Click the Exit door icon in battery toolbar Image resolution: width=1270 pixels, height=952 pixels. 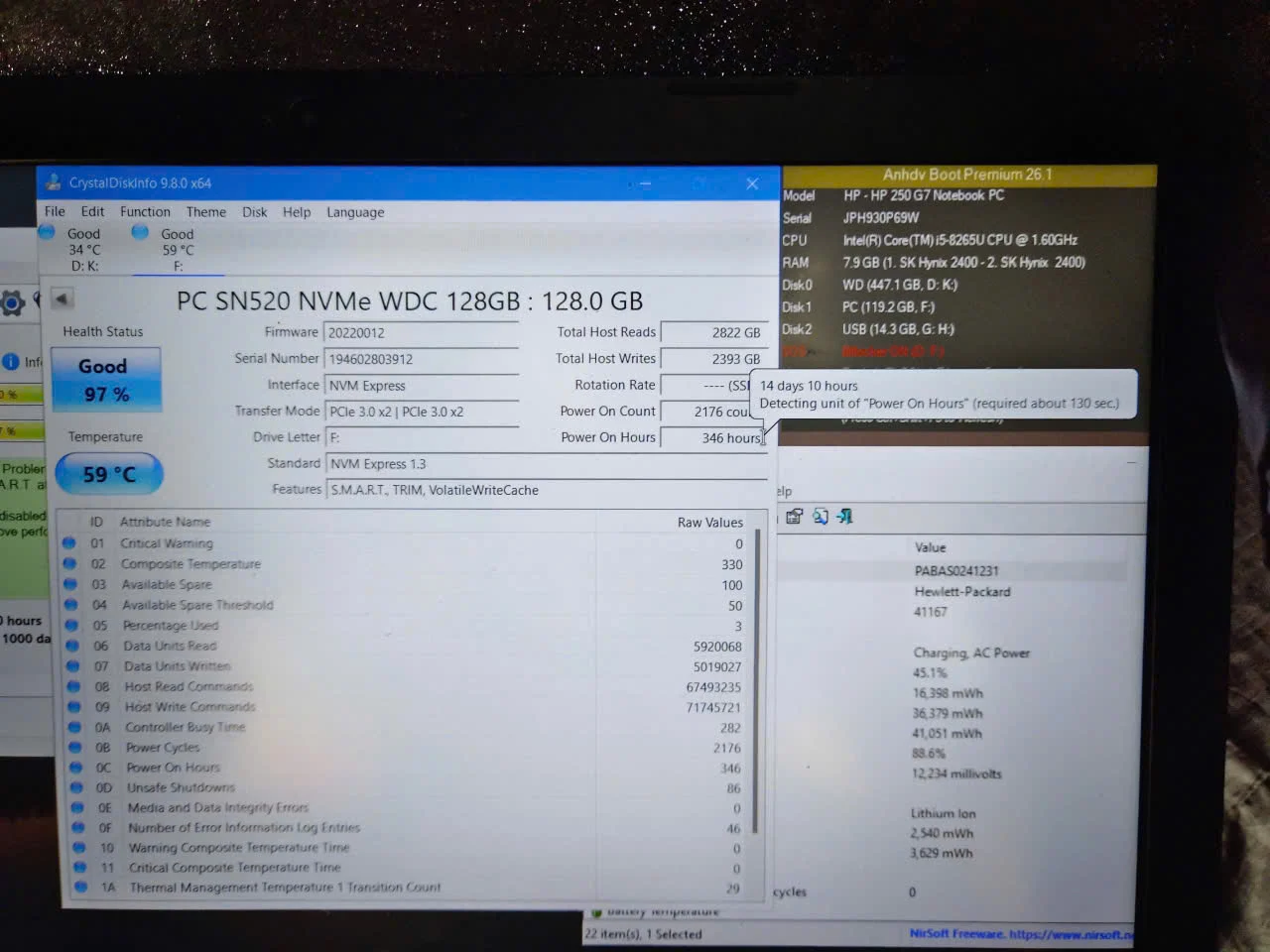(x=845, y=516)
